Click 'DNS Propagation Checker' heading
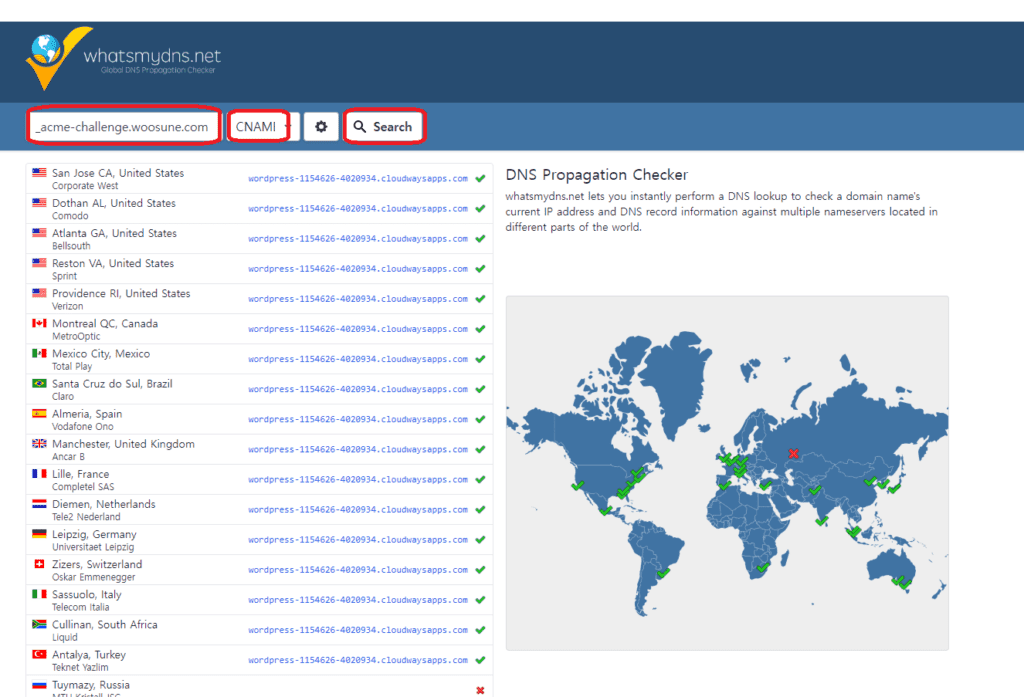 596,175
